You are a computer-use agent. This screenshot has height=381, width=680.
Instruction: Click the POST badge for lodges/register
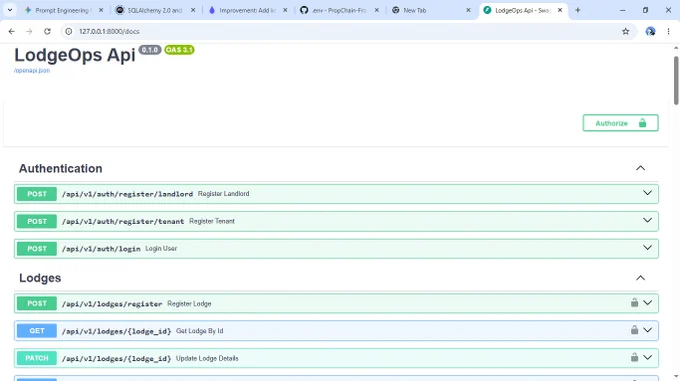[x=37, y=303]
